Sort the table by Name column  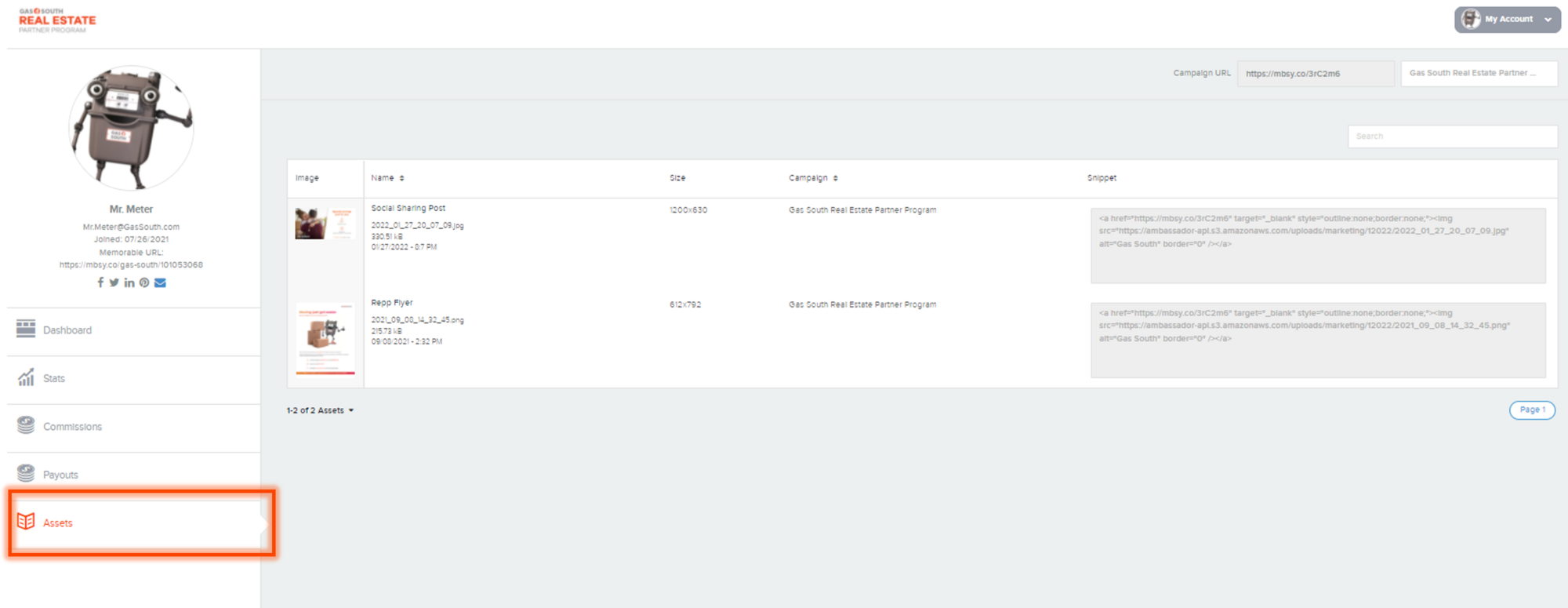[x=387, y=178]
